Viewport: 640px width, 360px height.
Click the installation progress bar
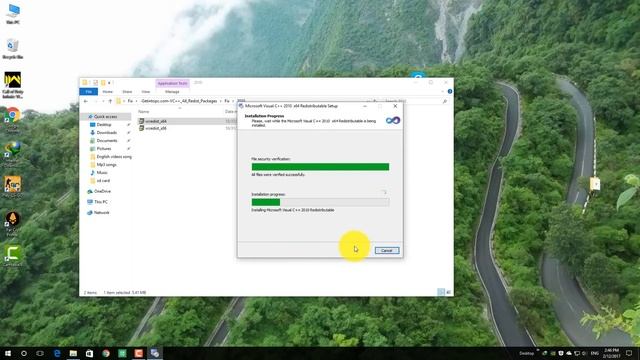(x=320, y=202)
